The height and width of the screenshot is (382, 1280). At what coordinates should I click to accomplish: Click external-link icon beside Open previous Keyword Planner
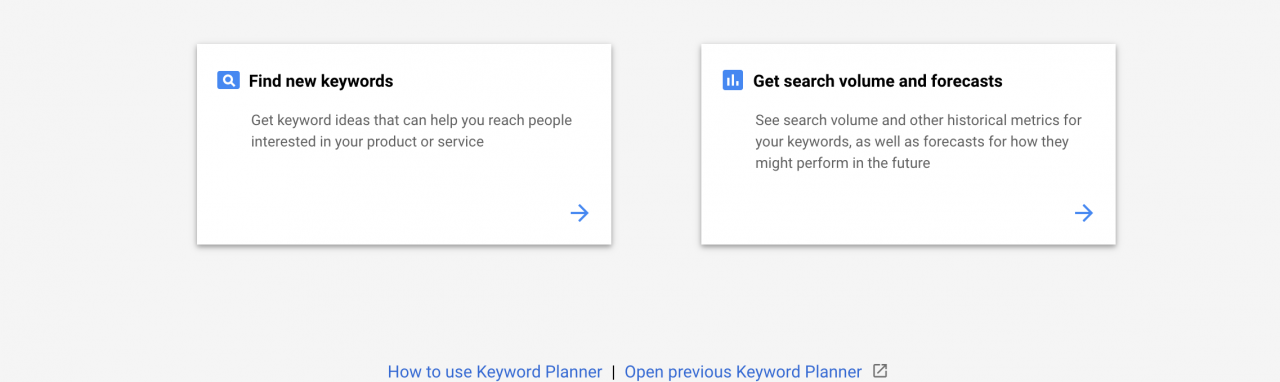click(880, 371)
